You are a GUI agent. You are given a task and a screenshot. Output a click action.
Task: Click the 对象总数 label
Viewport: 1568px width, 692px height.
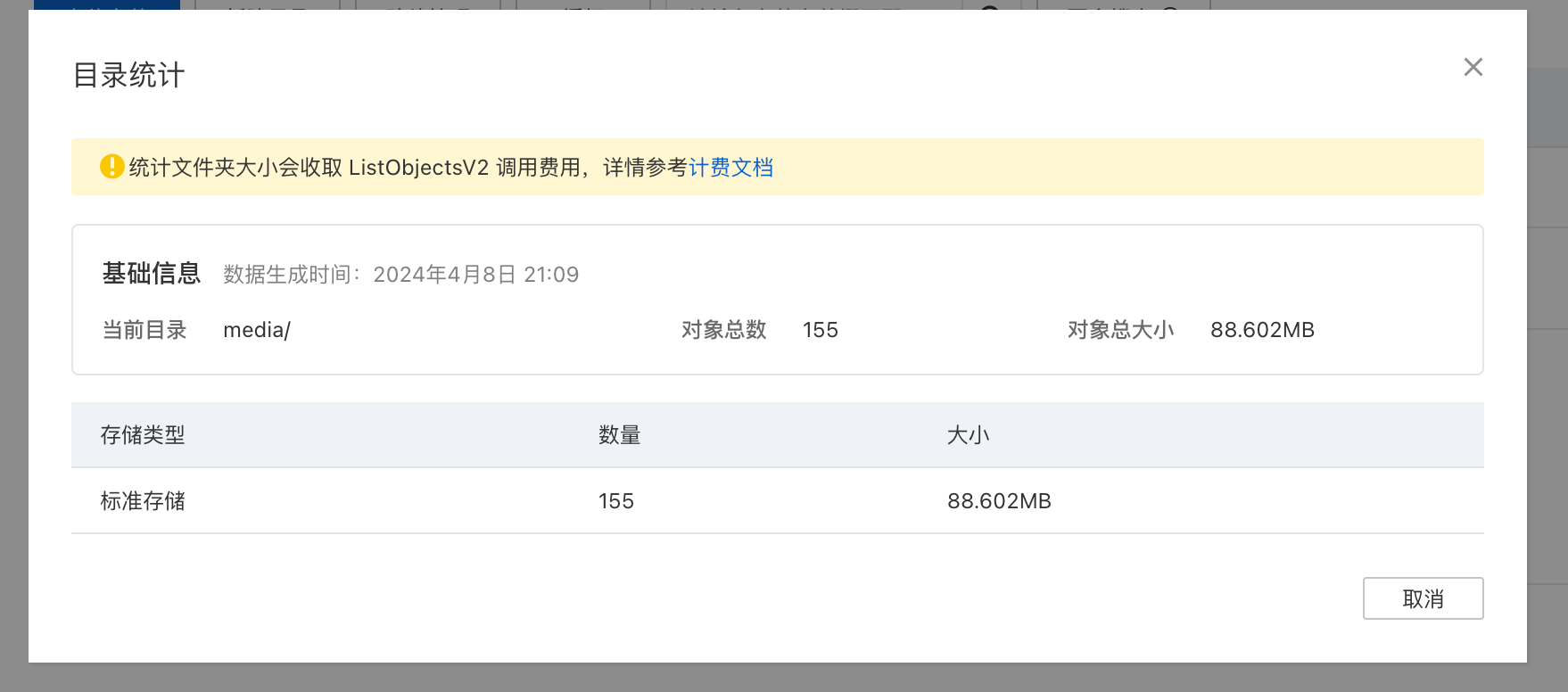click(724, 330)
